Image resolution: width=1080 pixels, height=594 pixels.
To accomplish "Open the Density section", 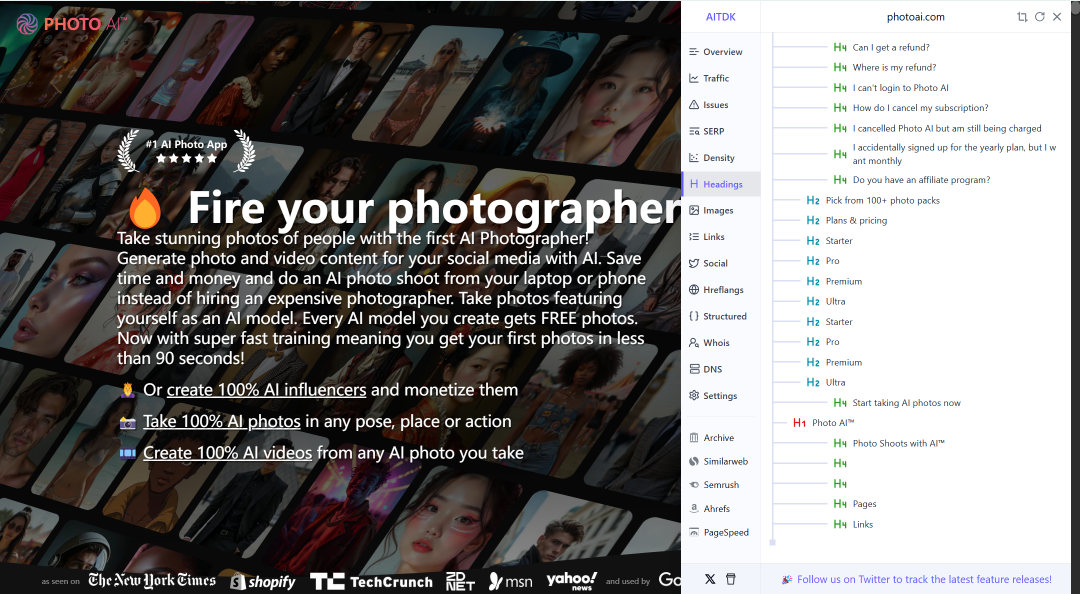I will (x=720, y=158).
